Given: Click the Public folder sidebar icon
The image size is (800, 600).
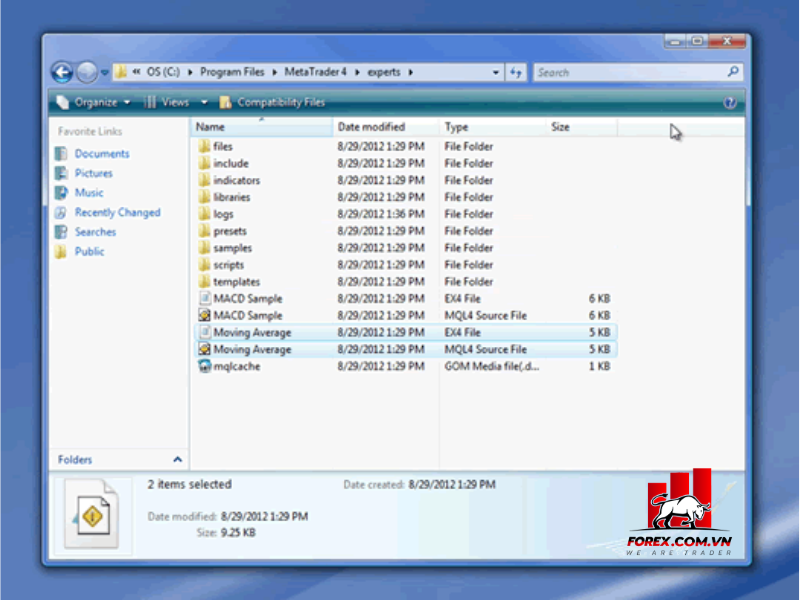Looking at the screenshot, I should [61, 252].
